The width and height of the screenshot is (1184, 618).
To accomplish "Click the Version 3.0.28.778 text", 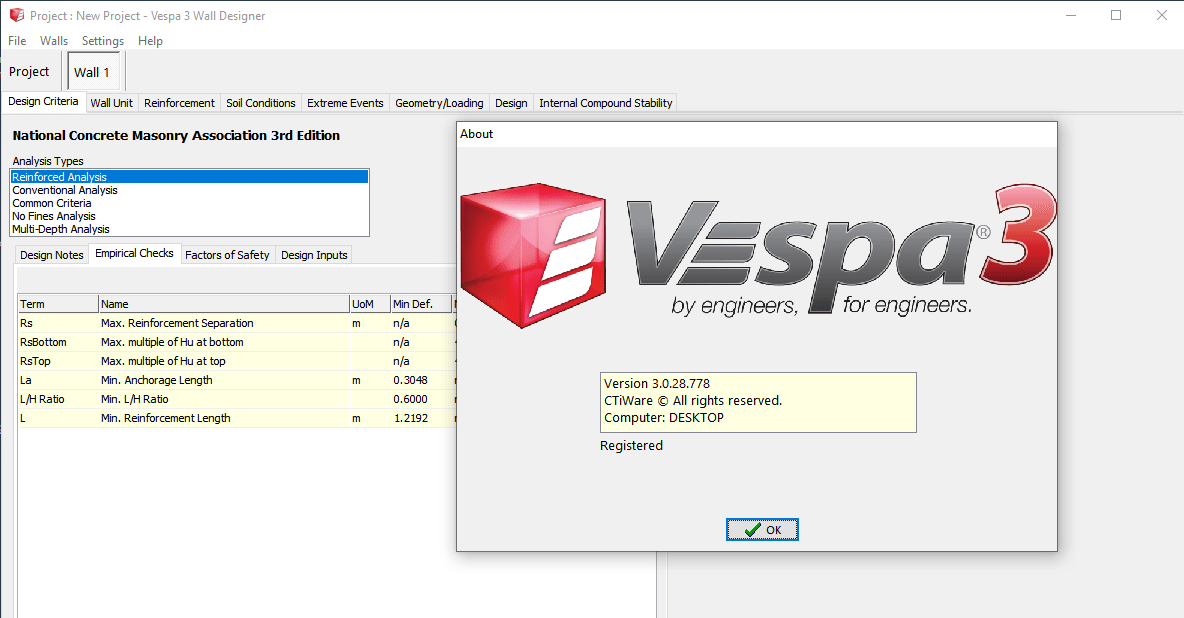I will 657,384.
